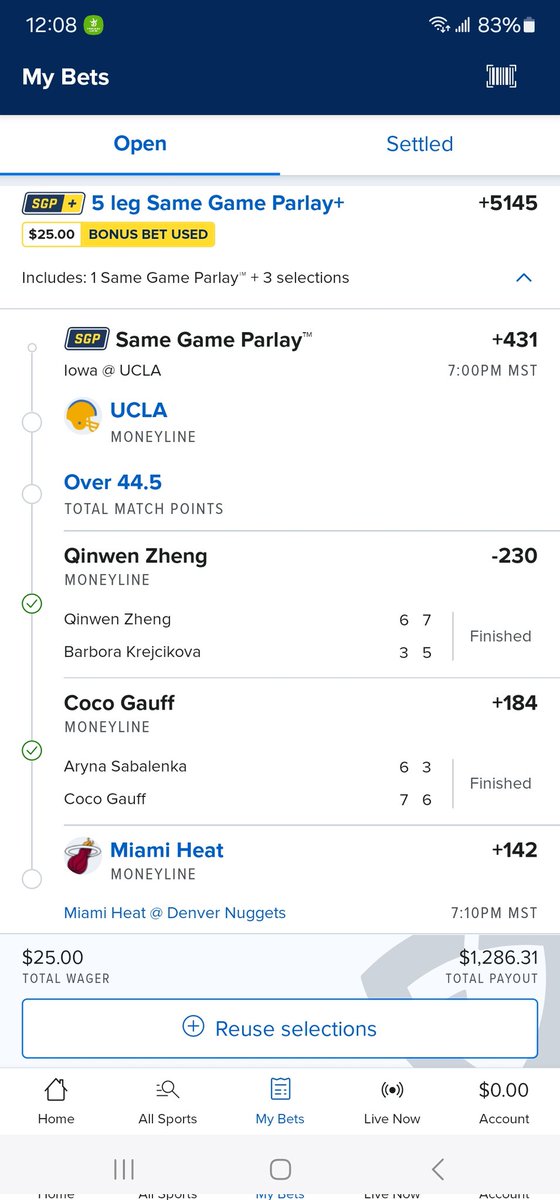Tap the SGP Same Game Parlay logo badge
Viewport: 560px width, 1200px height.
[86, 340]
